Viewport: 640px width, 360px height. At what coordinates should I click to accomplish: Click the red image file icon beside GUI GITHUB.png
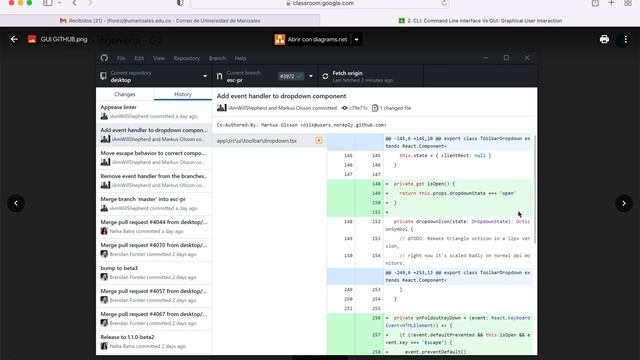click(x=32, y=39)
